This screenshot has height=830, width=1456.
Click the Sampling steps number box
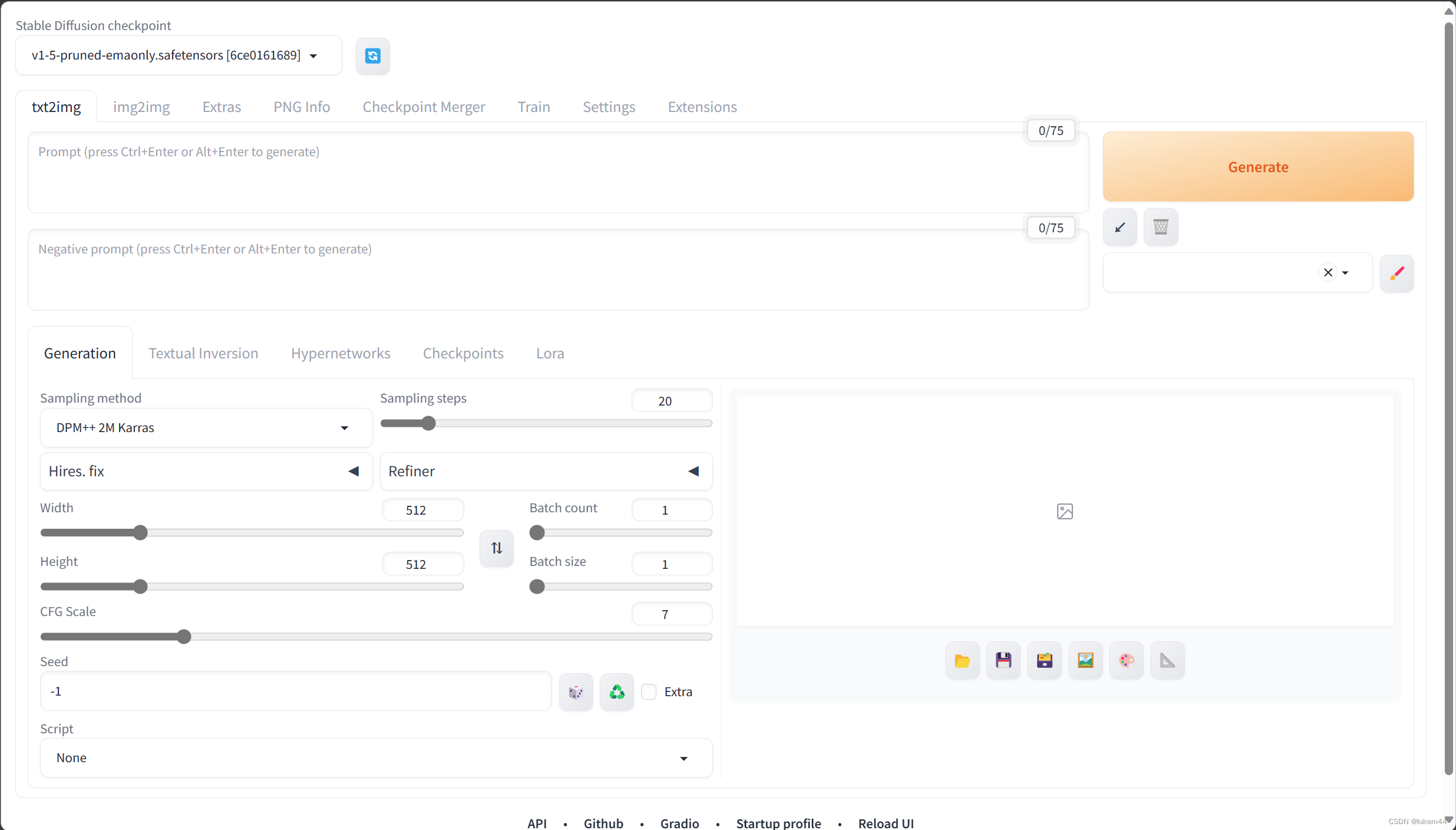tap(672, 401)
